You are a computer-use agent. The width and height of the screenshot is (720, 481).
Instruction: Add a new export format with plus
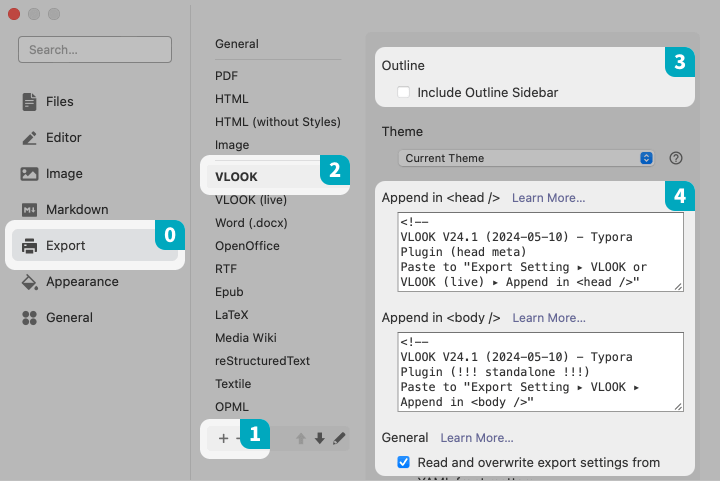[224, 438]
